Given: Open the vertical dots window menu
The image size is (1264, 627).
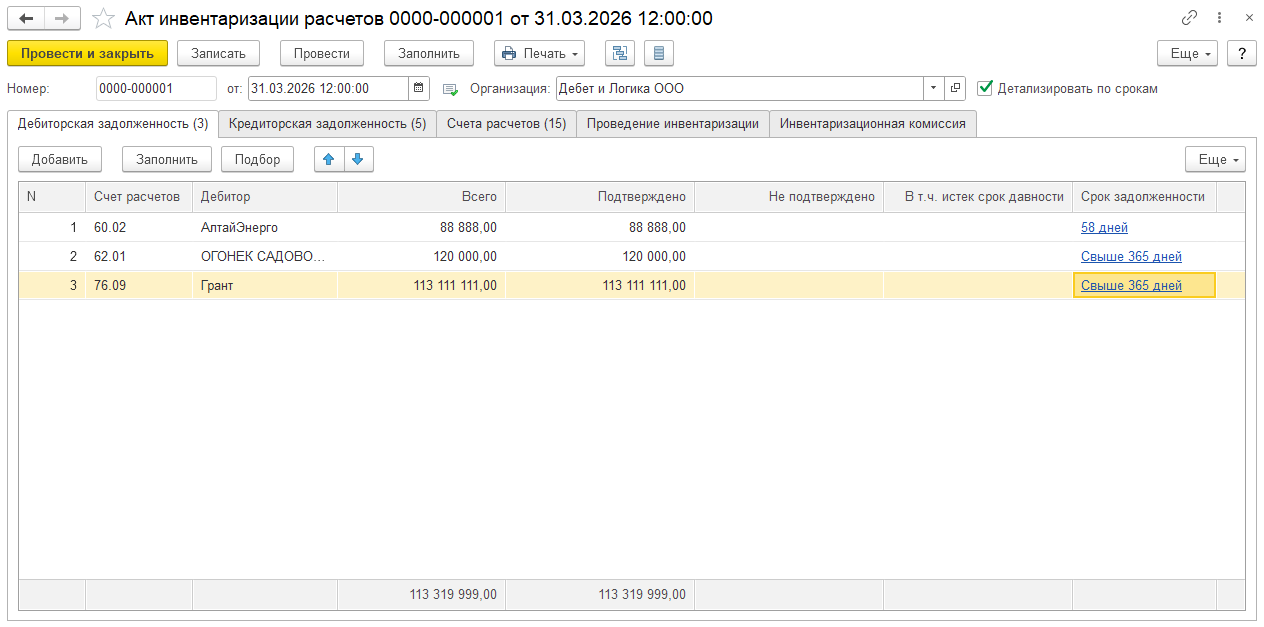Looking at the screenshot, I should pyautogui.click(x=1219, y=18).
